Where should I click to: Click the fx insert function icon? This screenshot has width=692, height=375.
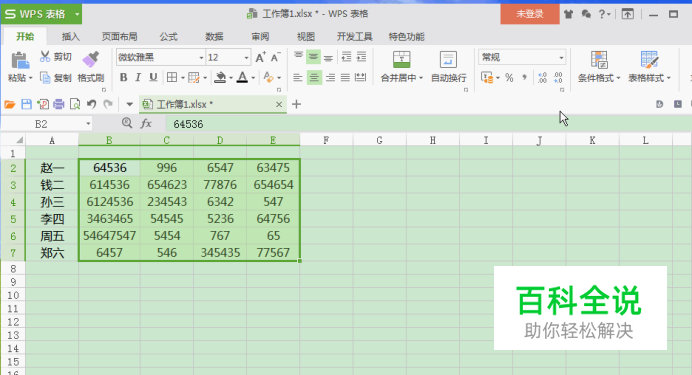click(146, 124)
